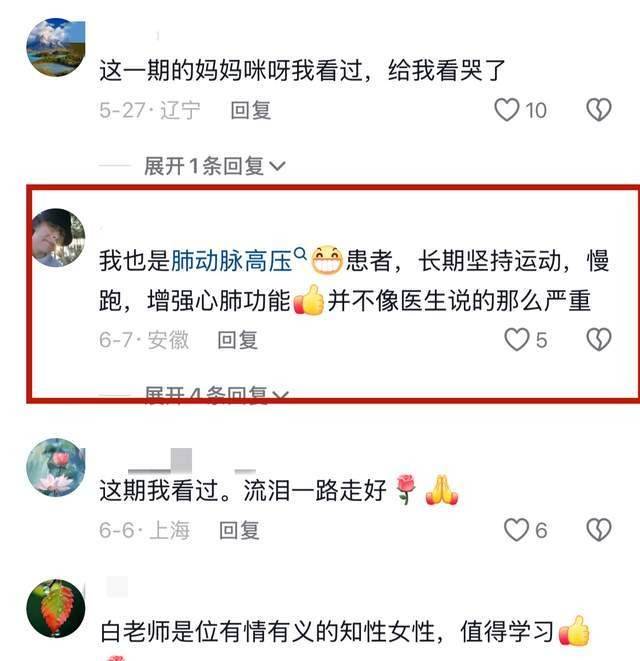
Task: Tap broken heart on 安徽 comment
Action: [599, 340]
